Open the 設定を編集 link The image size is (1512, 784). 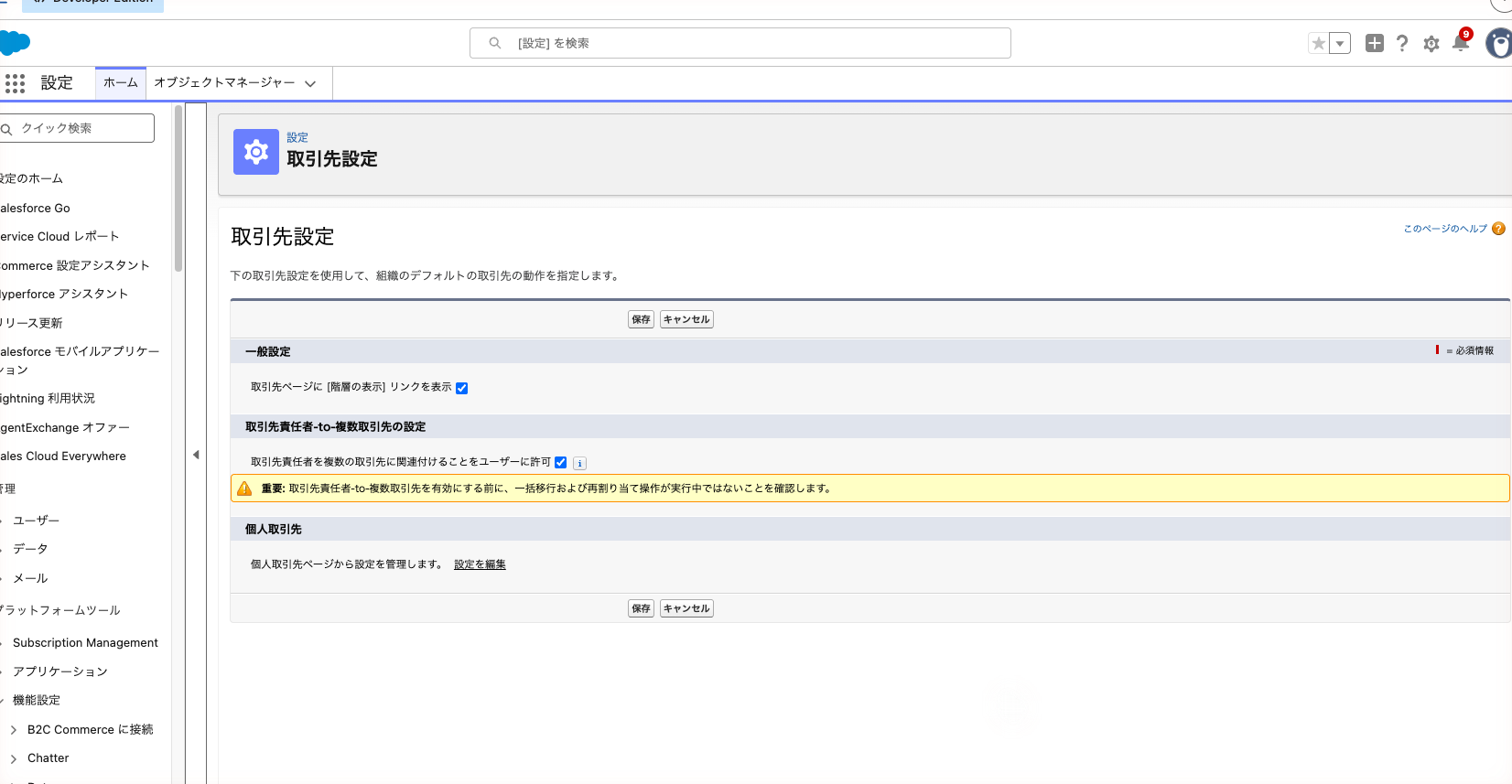coord(480,564)
